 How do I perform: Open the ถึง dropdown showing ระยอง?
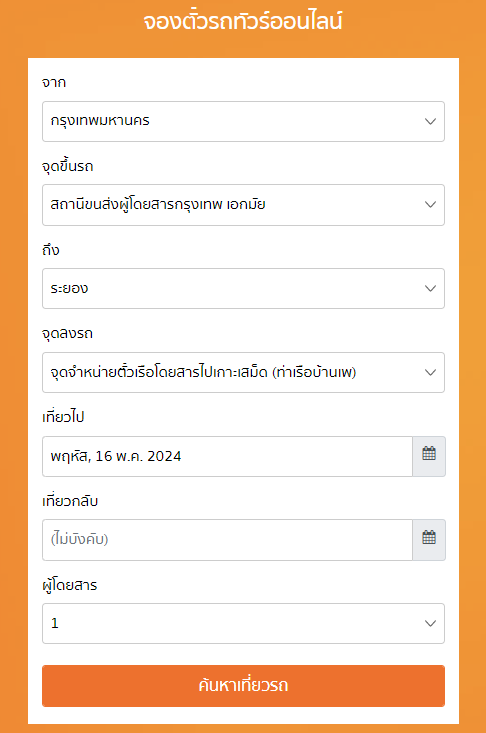[243, 288]
